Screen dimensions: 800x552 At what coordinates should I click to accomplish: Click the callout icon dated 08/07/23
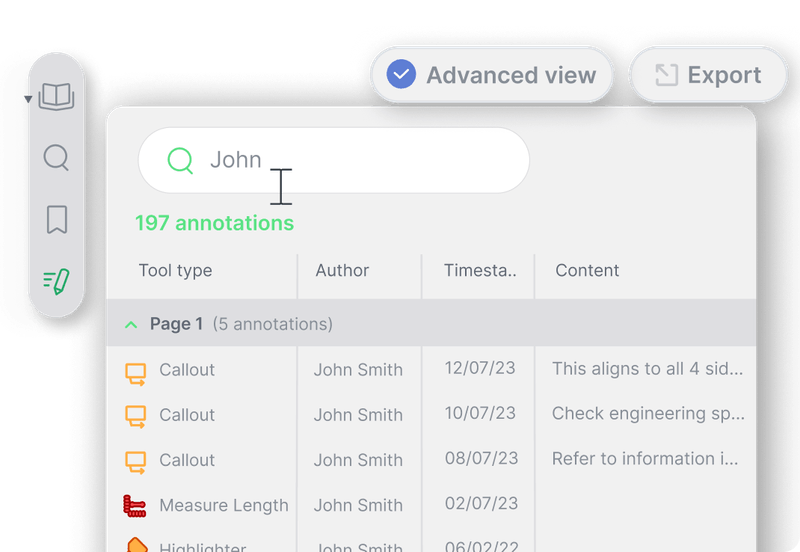(135, 461)
